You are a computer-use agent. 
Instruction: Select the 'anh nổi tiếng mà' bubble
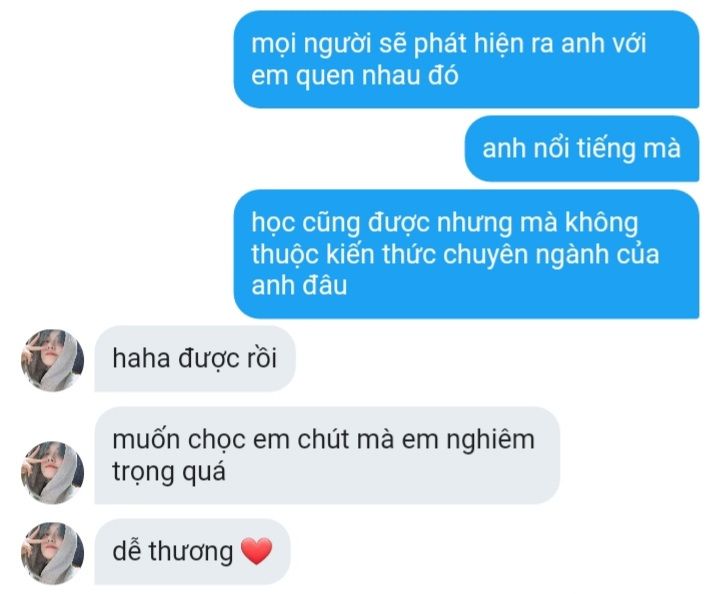pyautogui.click(x=582, y=148)
